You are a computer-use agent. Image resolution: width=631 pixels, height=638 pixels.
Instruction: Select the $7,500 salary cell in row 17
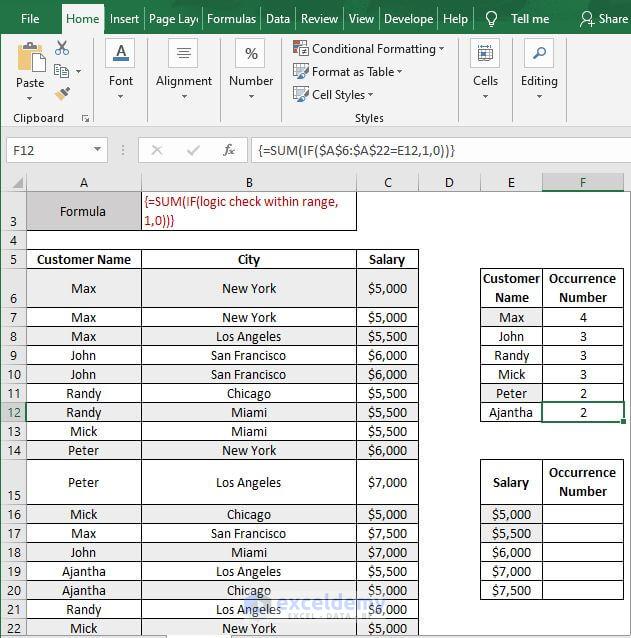coord(387,533)
